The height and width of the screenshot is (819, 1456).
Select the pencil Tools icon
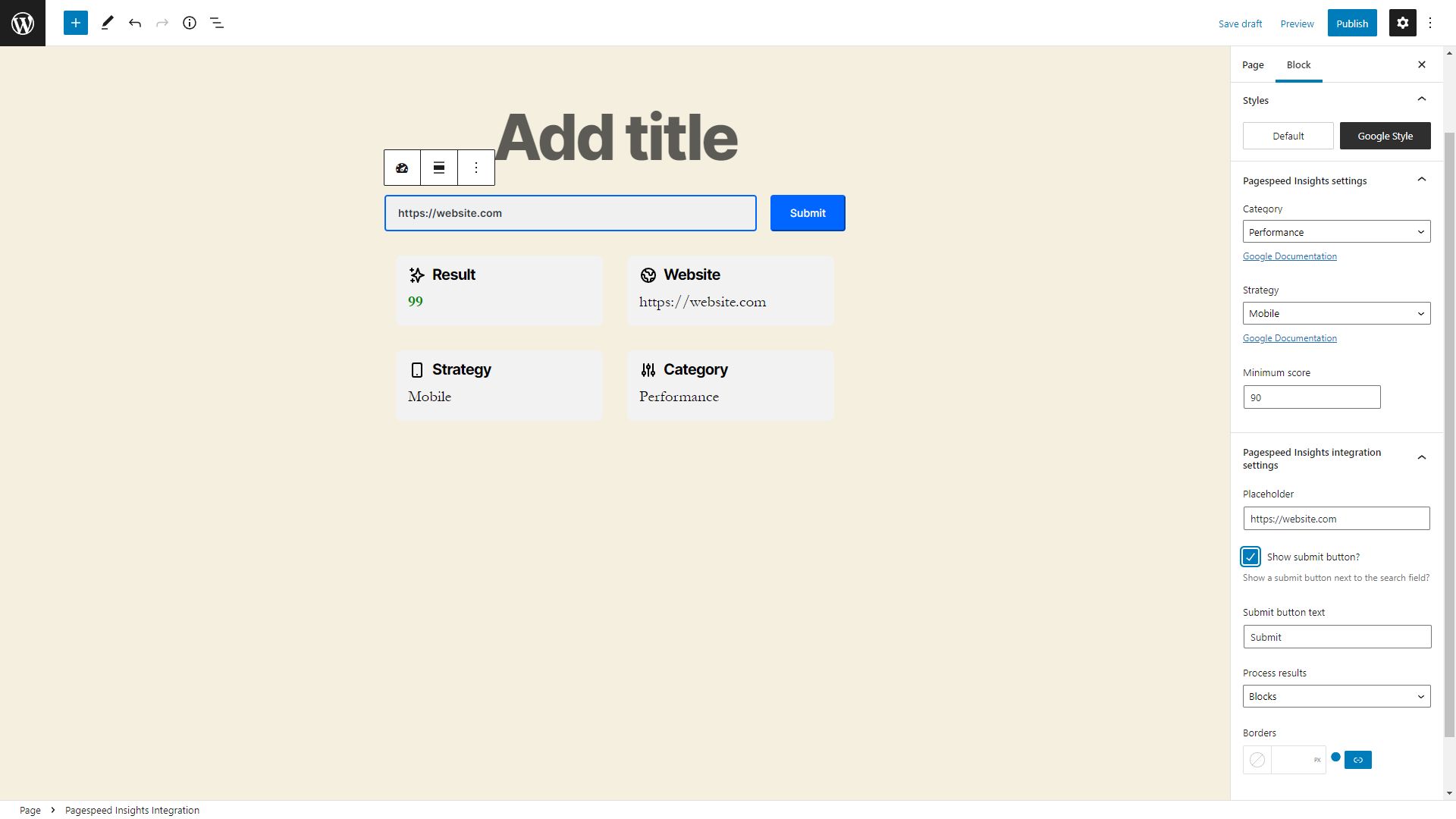108,23
